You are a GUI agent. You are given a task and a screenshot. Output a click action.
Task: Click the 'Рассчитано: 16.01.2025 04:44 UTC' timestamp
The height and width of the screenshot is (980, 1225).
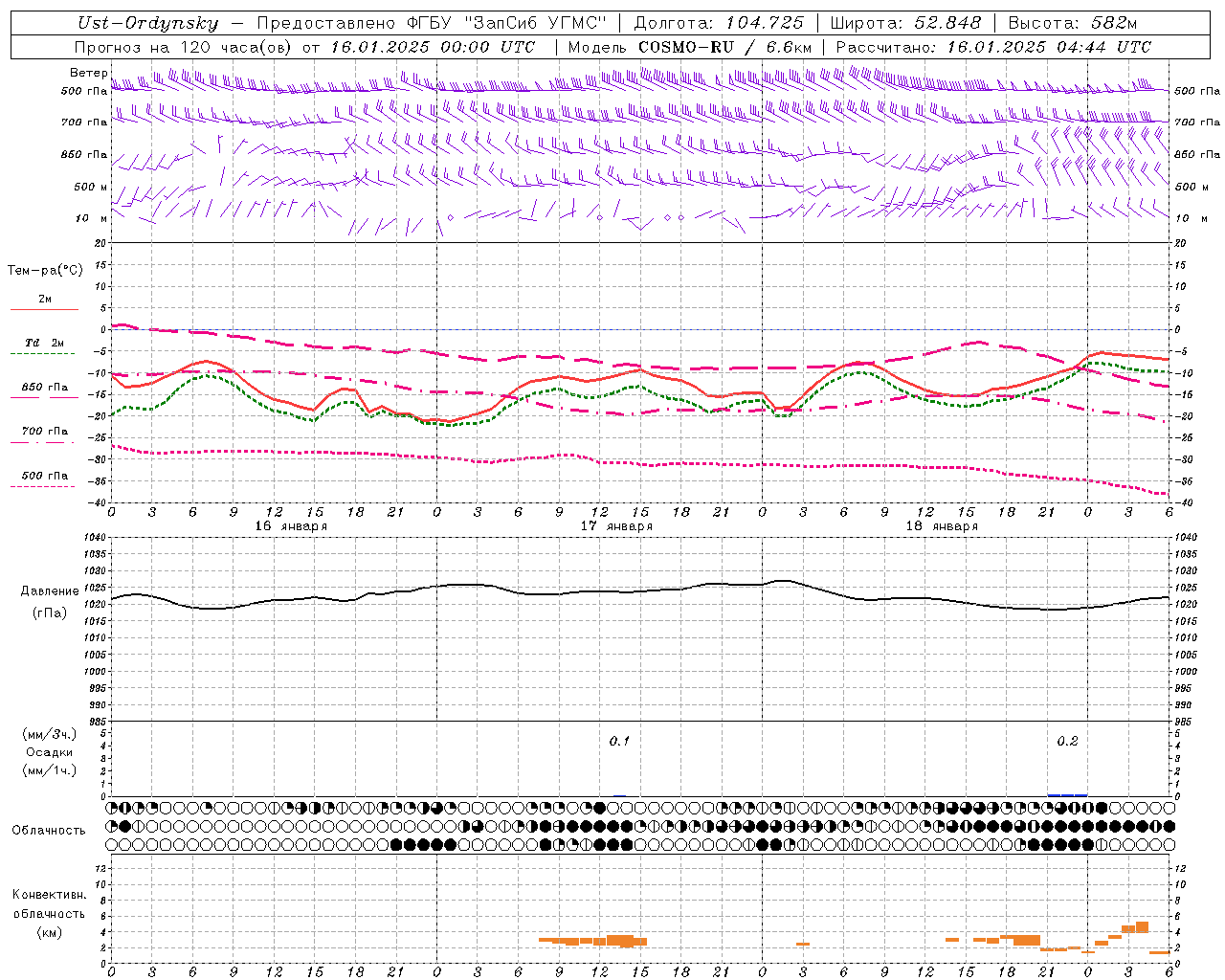point(993,47)
